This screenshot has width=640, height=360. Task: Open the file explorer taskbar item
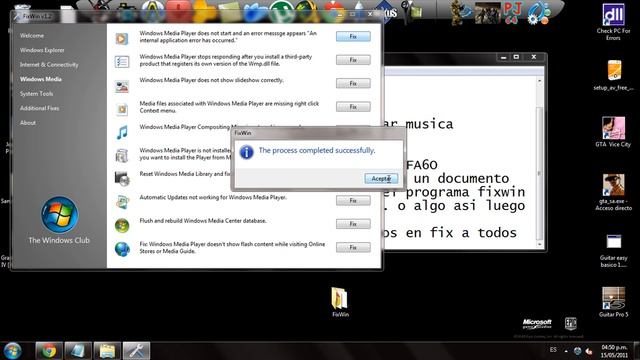coord(107,351)
